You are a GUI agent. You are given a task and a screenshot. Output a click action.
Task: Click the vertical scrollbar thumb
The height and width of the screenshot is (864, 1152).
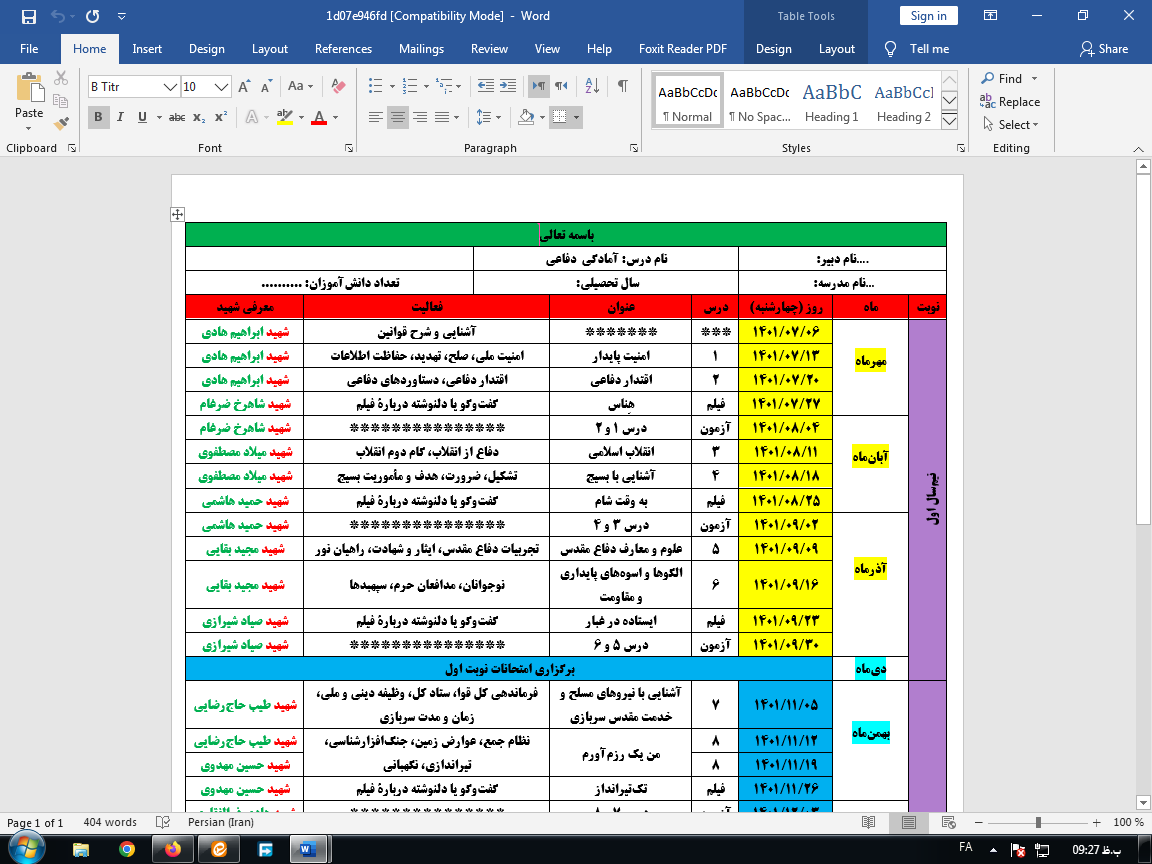coord(1143,348)
